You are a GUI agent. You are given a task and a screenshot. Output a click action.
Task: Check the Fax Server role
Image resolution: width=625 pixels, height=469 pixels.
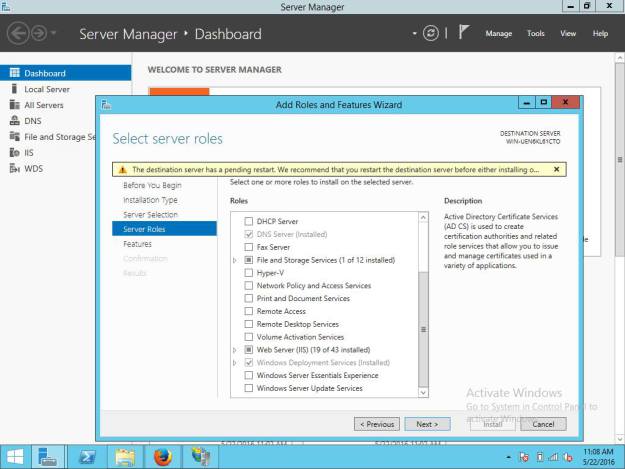point(248,247)
